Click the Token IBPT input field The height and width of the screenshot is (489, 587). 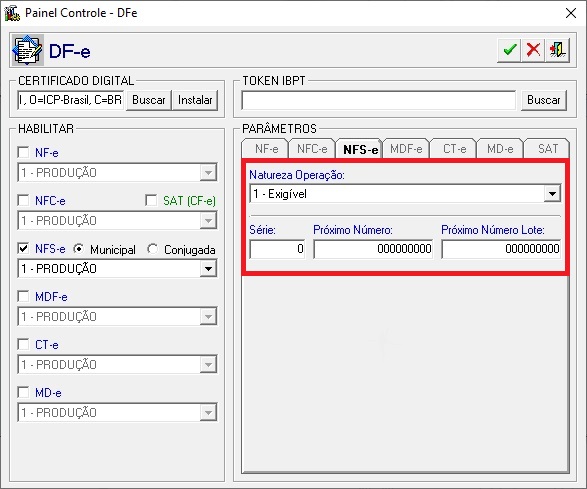click(x=378, y=100)
